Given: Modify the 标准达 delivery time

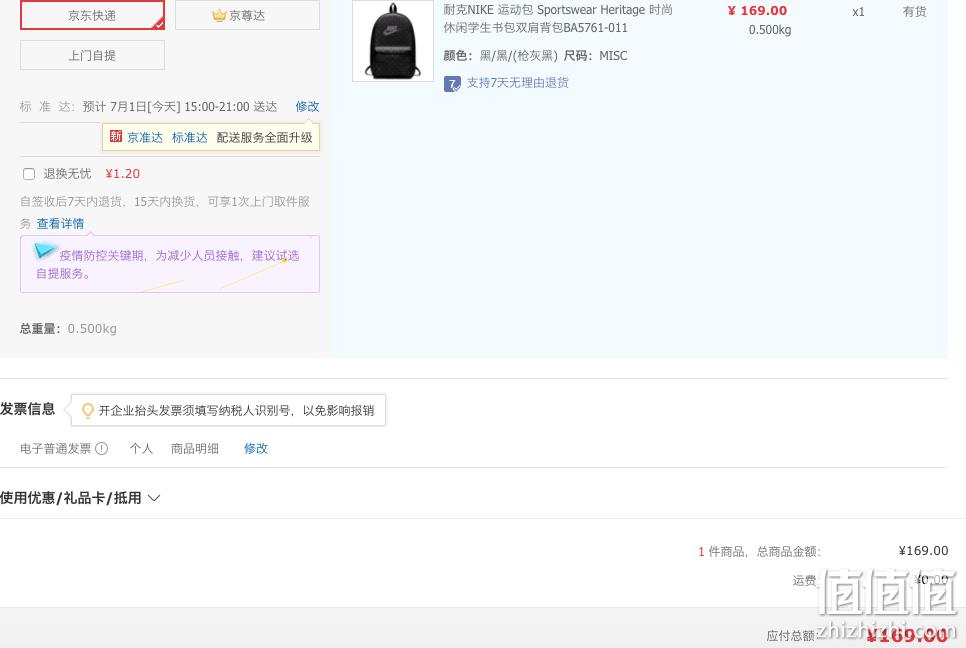Looking at the screenshot, I should (x=307, y=107).
